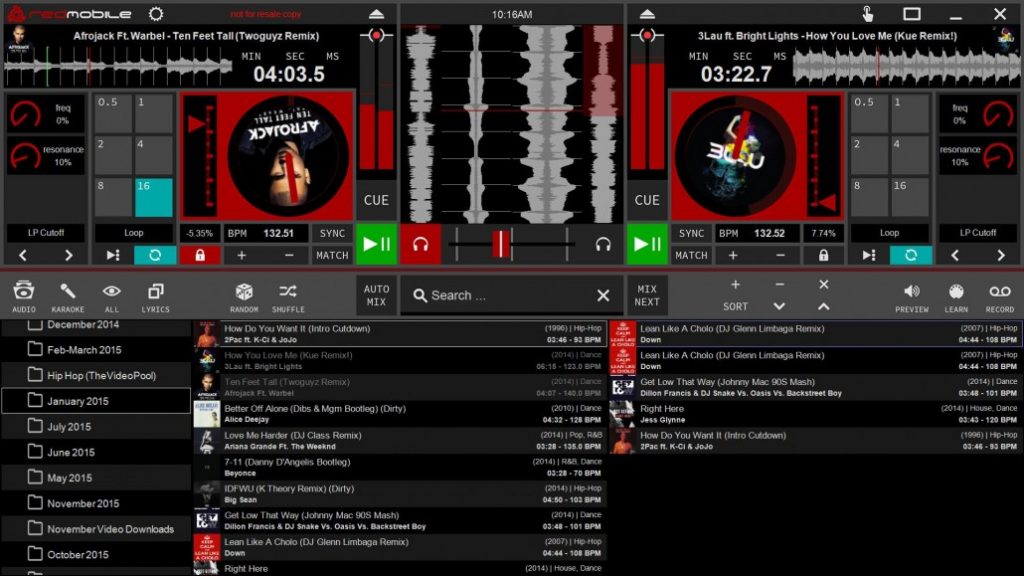Image resolution: width=1024 pixels, height=576 pixels.
Task: Open the LYRICS view
Action: click(x=155, y=296)
